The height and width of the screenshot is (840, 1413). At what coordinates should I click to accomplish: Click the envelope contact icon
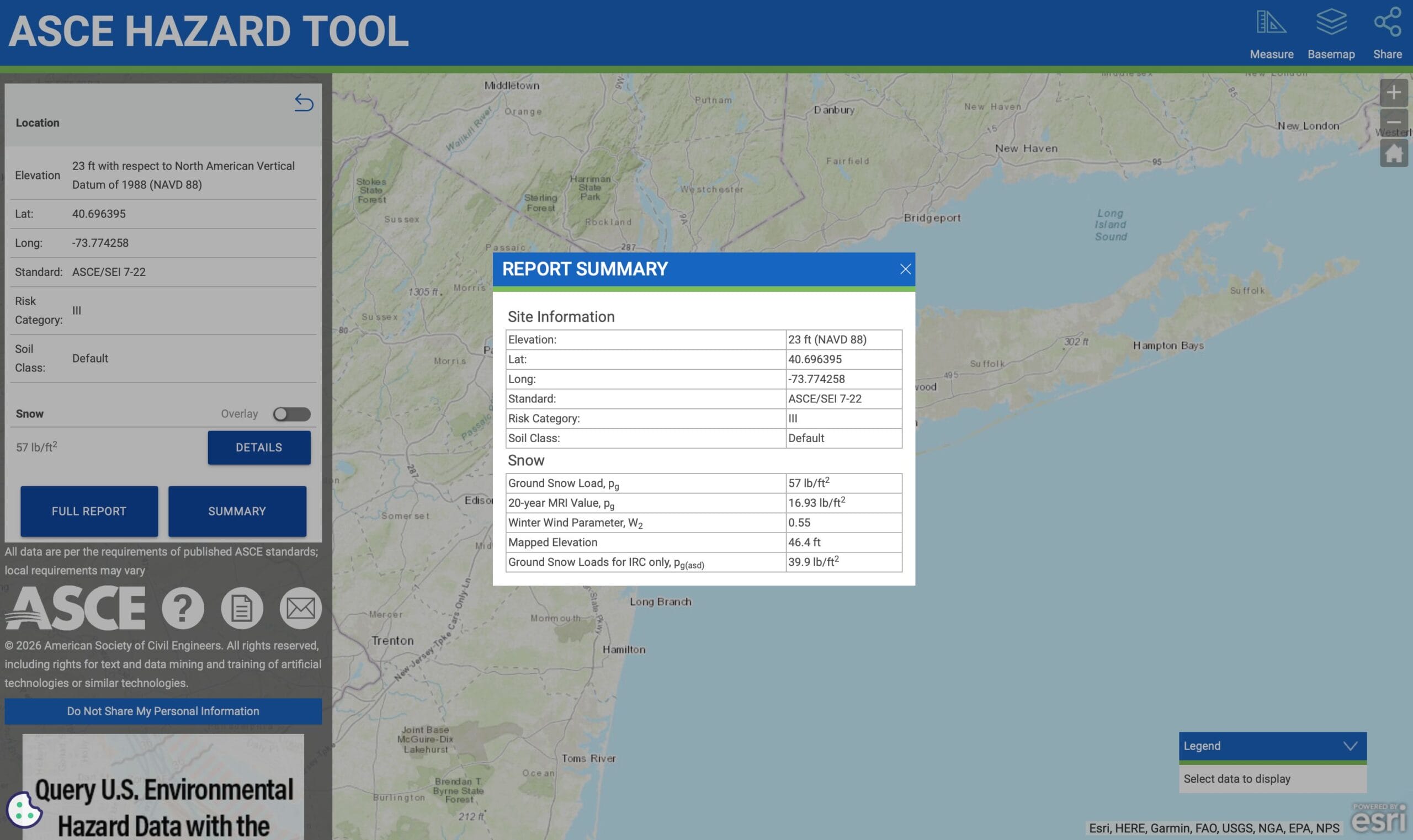[x=301, y=608]
